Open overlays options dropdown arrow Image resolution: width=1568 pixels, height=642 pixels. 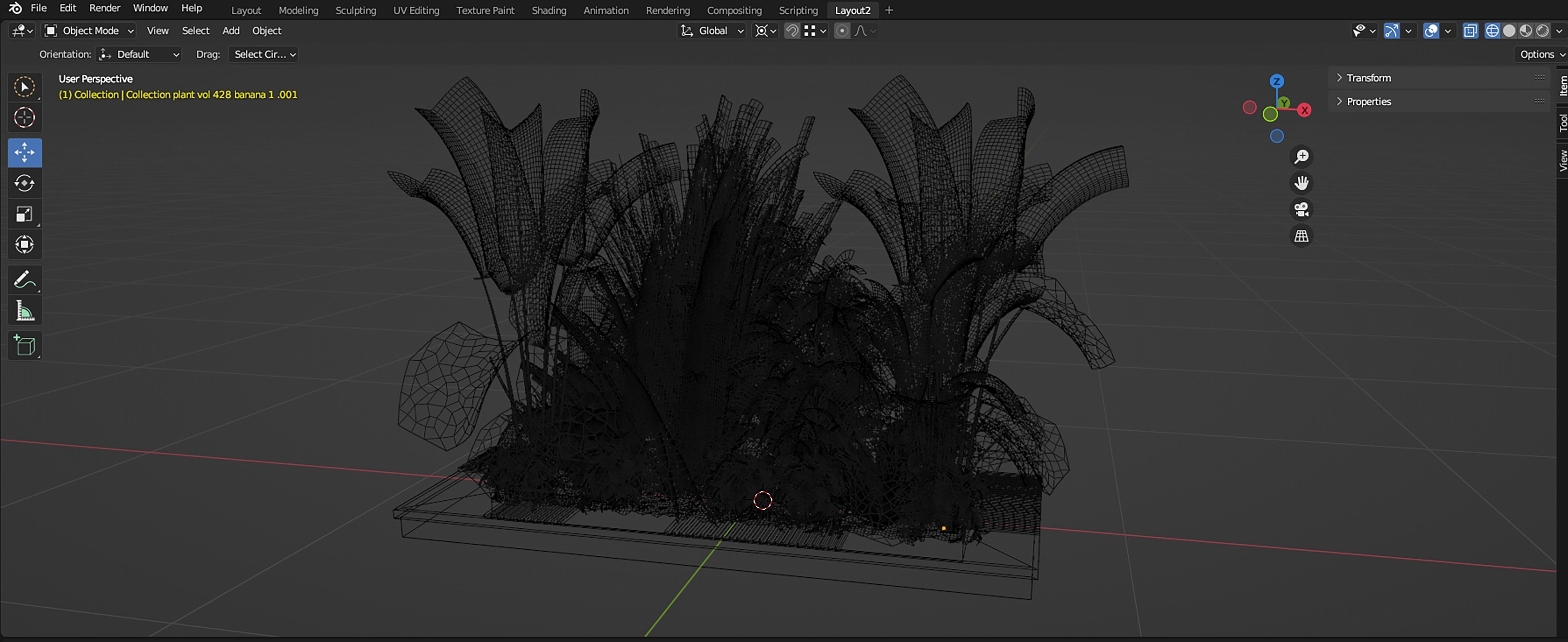coord(1448,31)
